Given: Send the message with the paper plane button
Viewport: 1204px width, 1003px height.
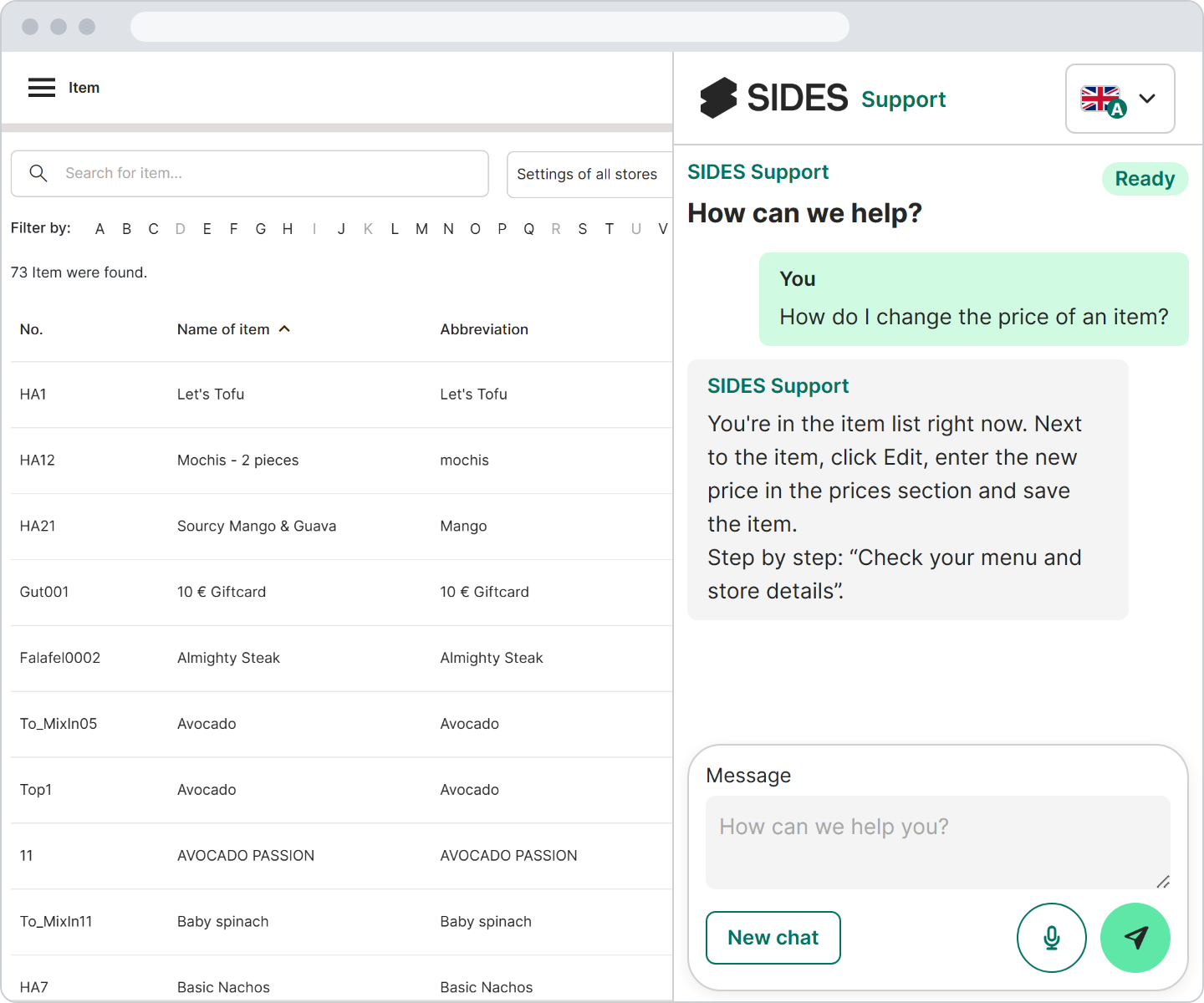Looking at the screenshot, I should click(x=1135, y=938).
